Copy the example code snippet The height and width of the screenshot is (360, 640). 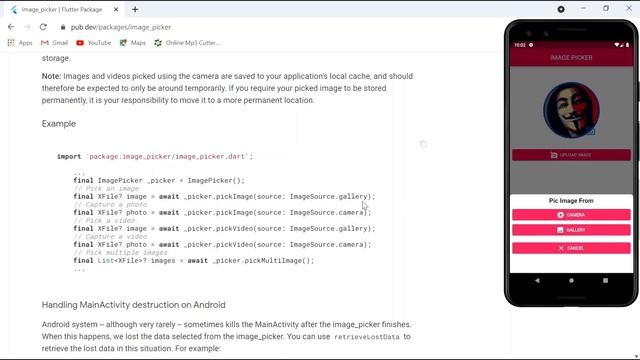click(423, 144)
